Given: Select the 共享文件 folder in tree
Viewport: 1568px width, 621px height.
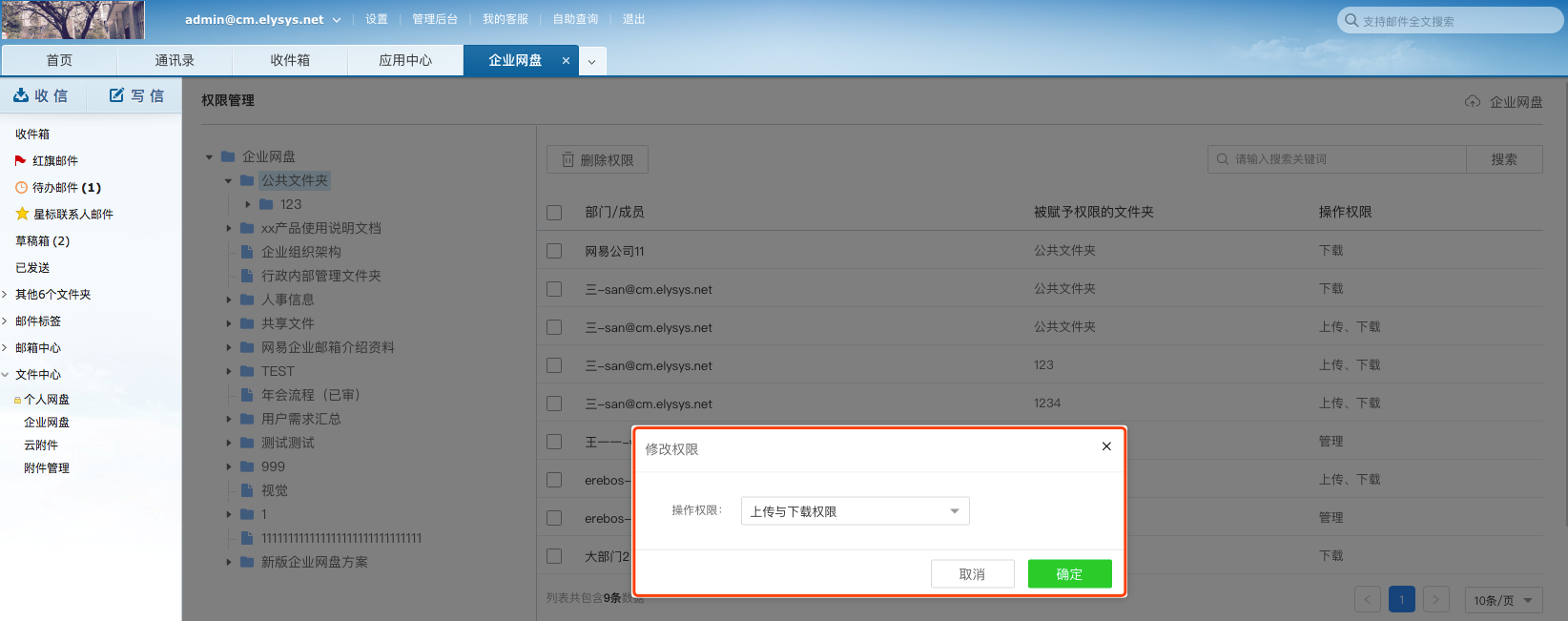Looking at the screenshot, I should 288,323.
